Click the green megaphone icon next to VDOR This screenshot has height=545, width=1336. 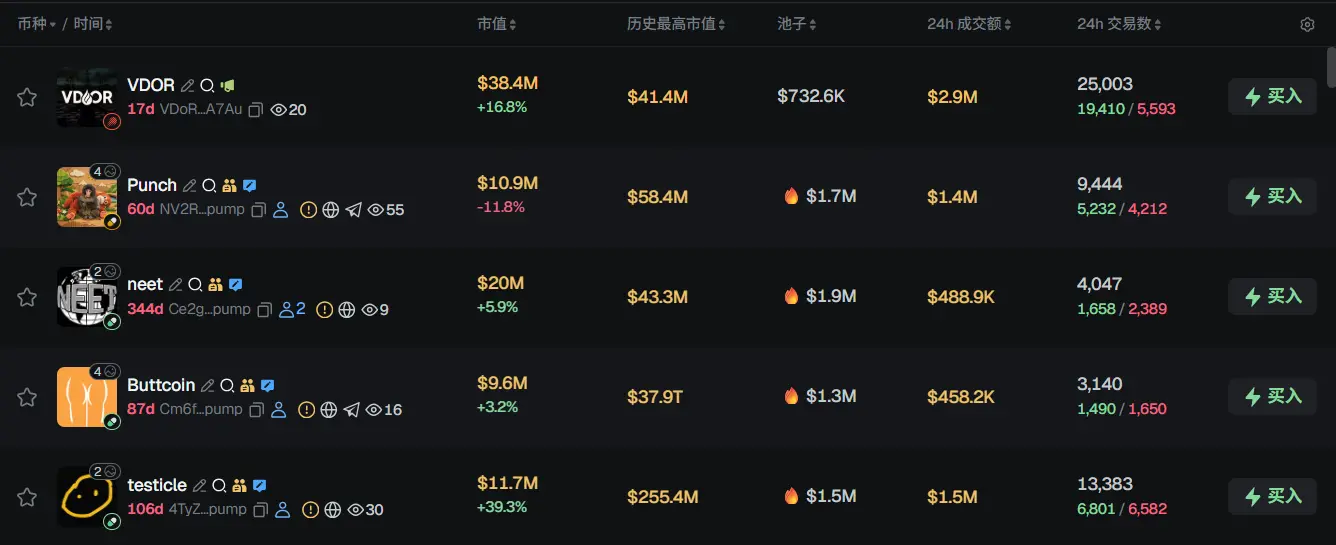[x=228, y=86]
